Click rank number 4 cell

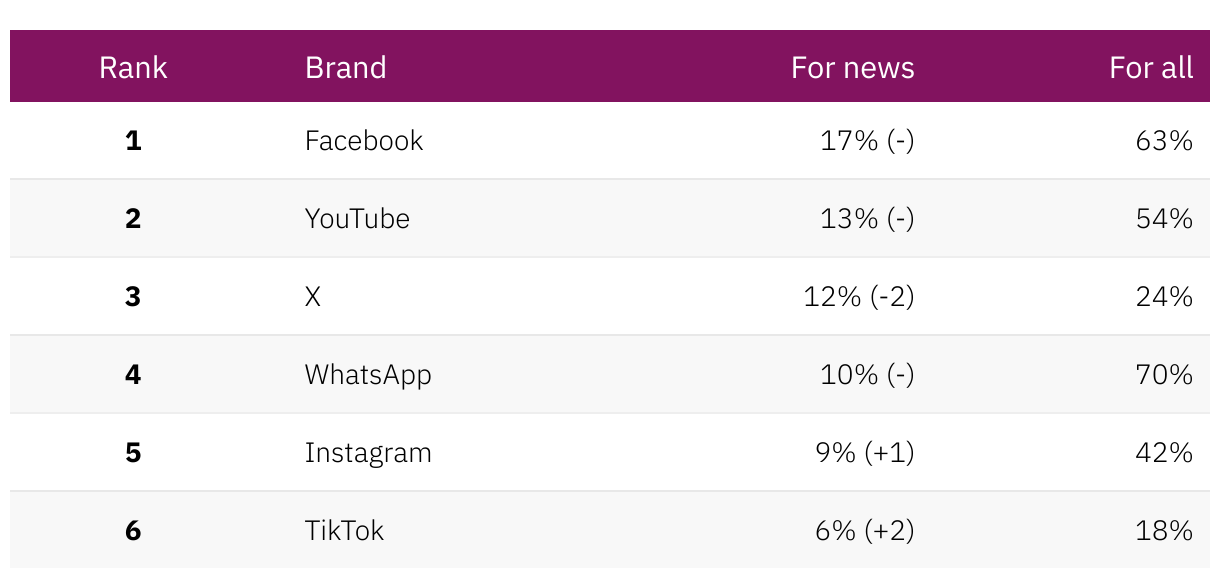pos(133,375)
